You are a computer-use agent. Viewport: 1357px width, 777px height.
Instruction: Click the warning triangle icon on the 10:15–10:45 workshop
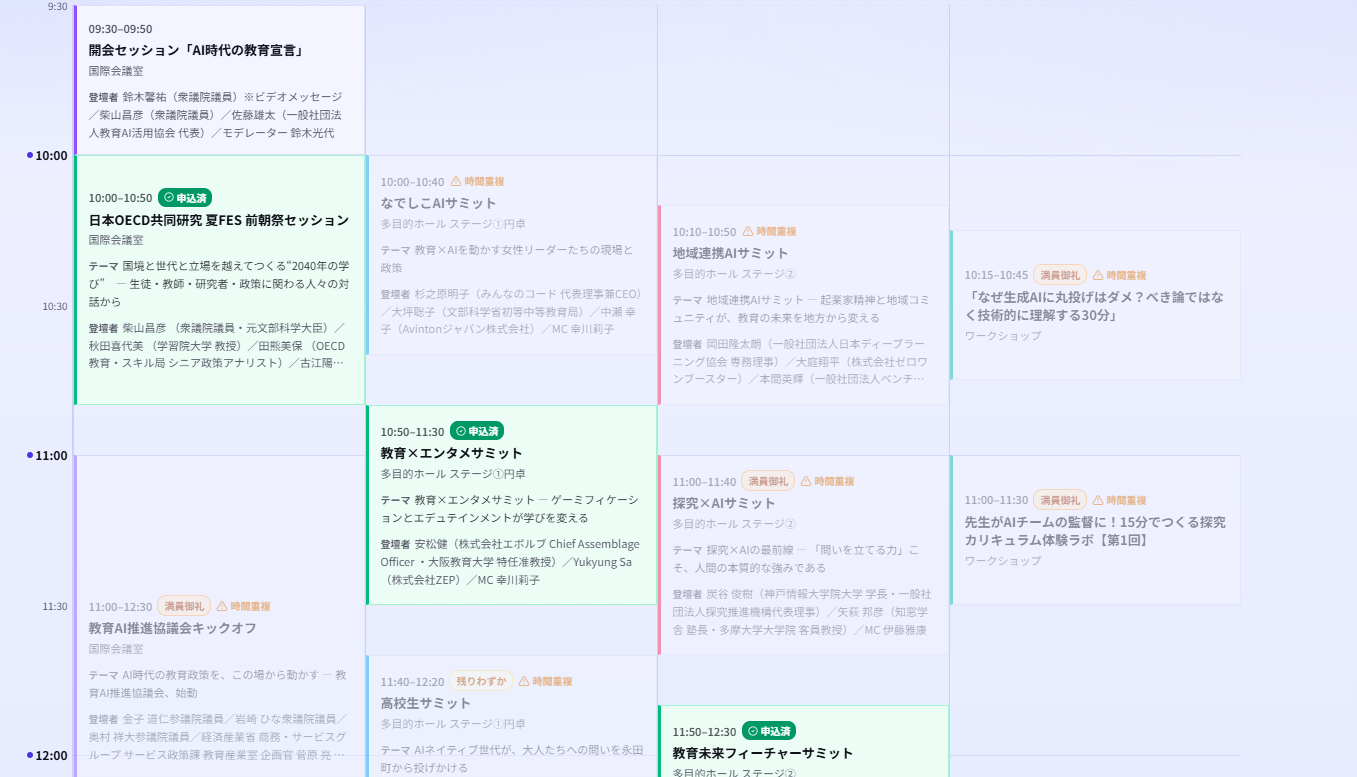(1098, 275)
